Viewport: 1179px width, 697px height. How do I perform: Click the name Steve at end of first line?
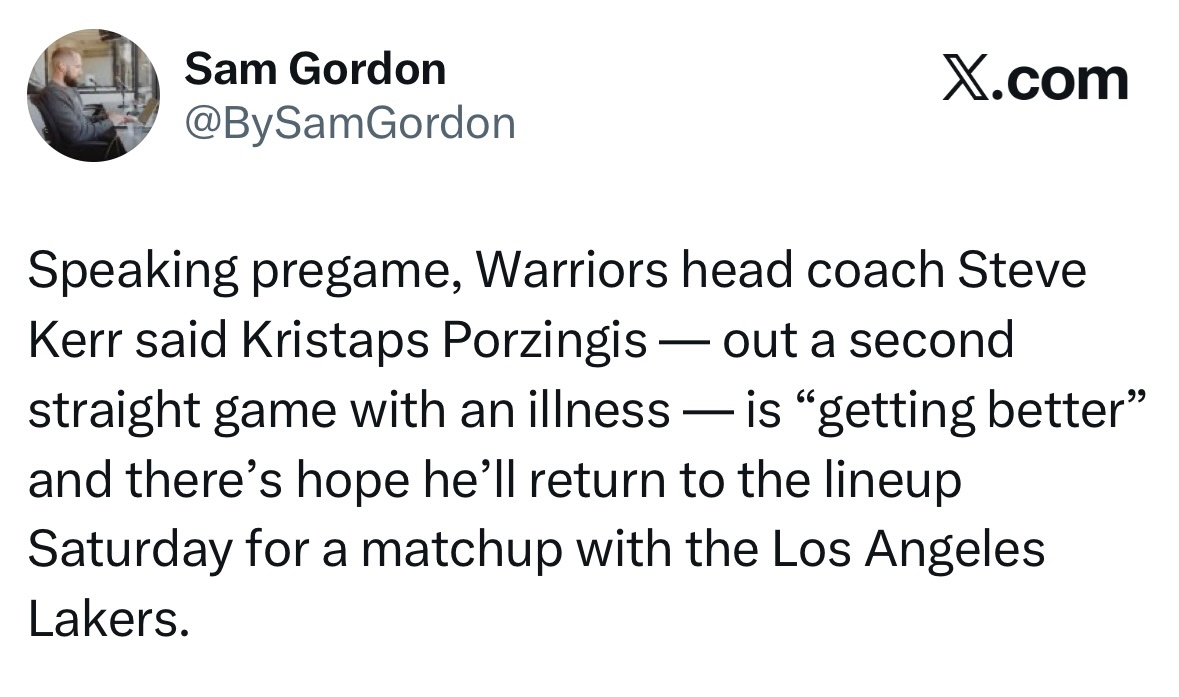tap(1022, 270)
